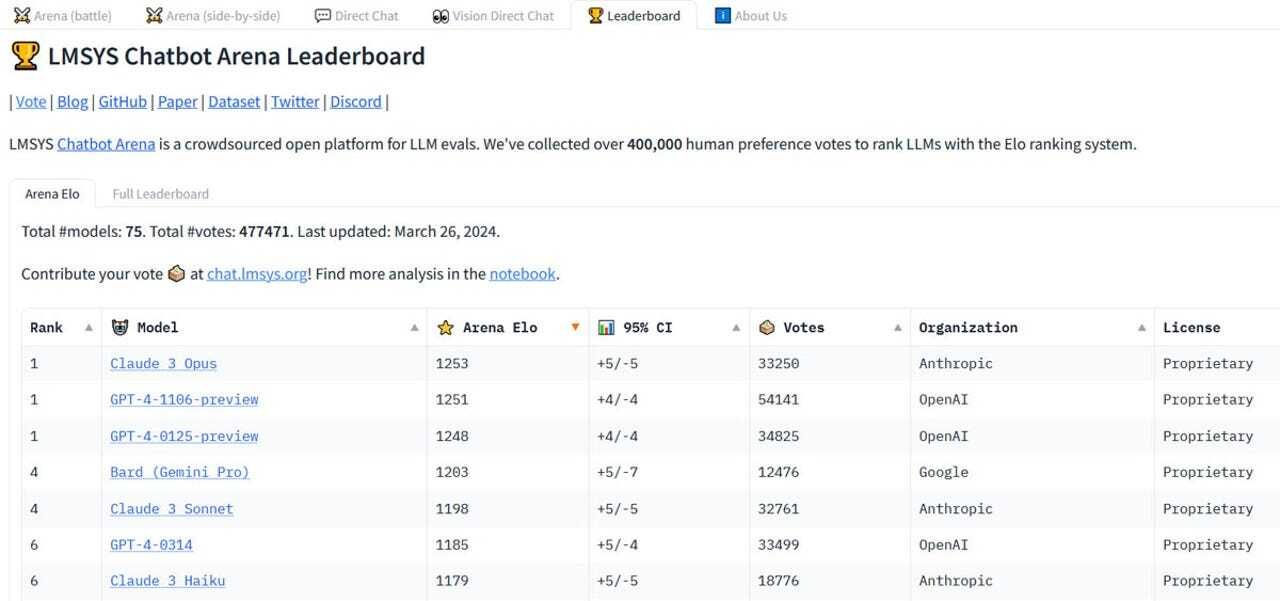
Task: Open the analysis notebook link
Action: pyautogui.click(x=522, y=274)
